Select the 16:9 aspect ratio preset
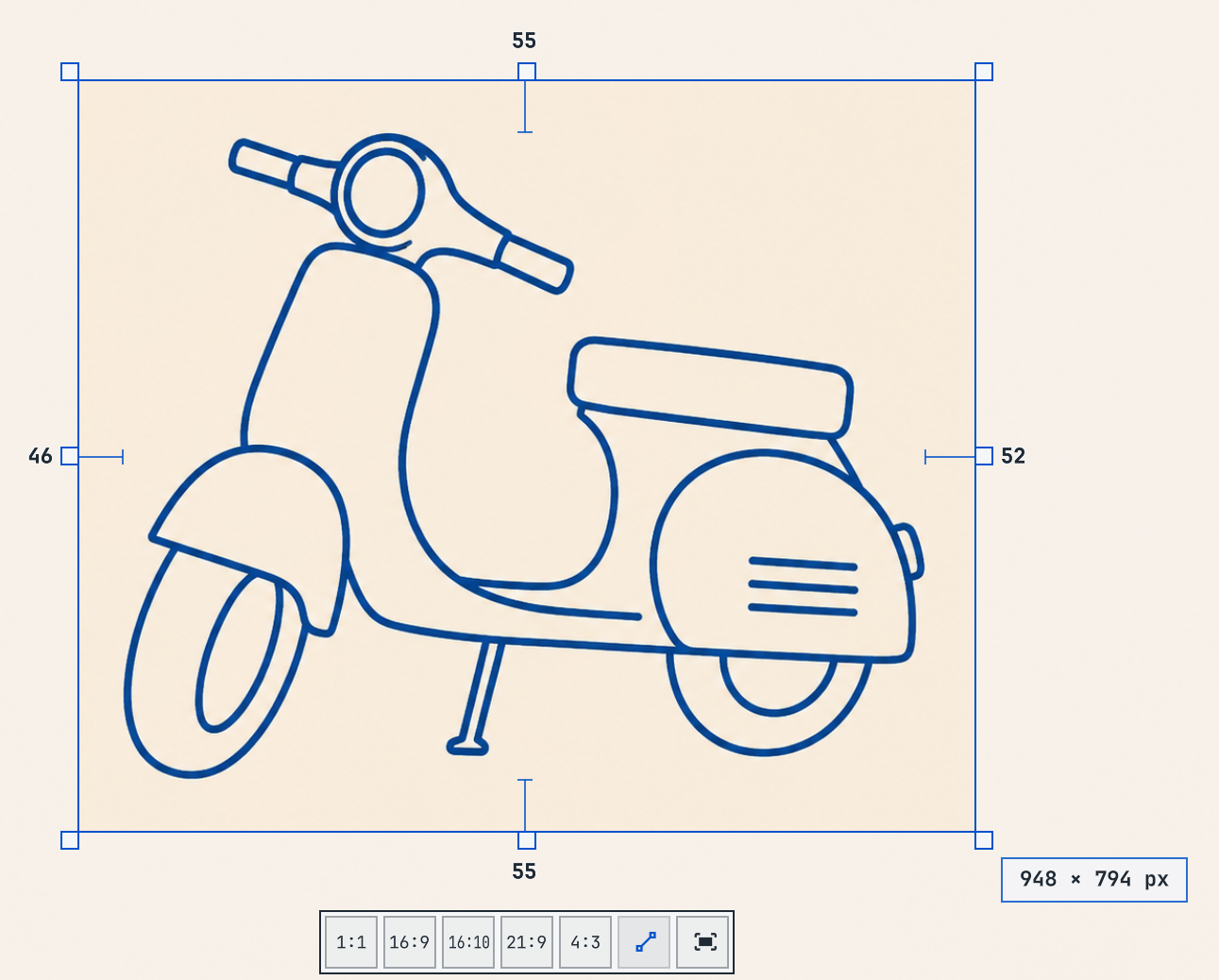This screenshot has height=980, width=1219. 410,942
